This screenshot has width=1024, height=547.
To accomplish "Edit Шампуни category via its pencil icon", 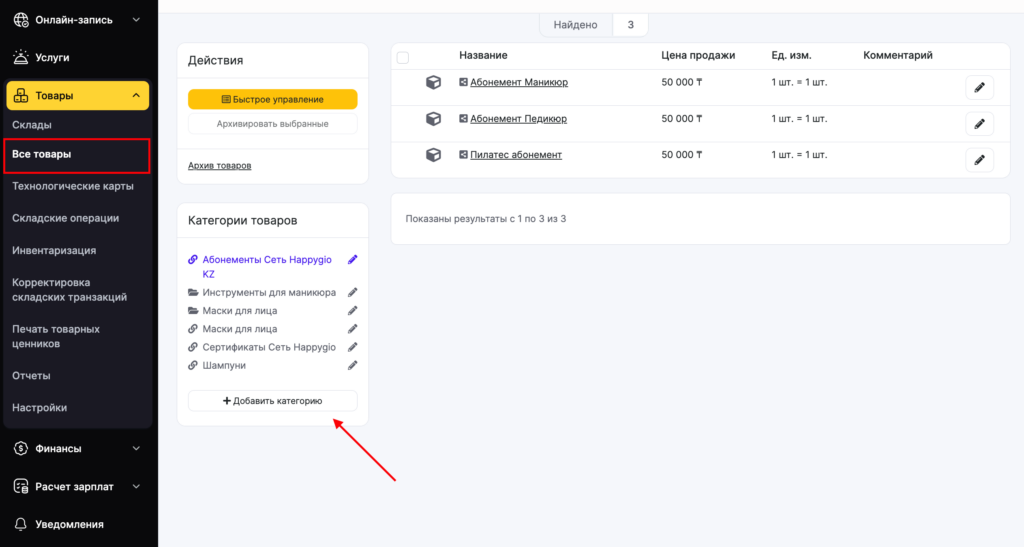I will pos(352,366).
